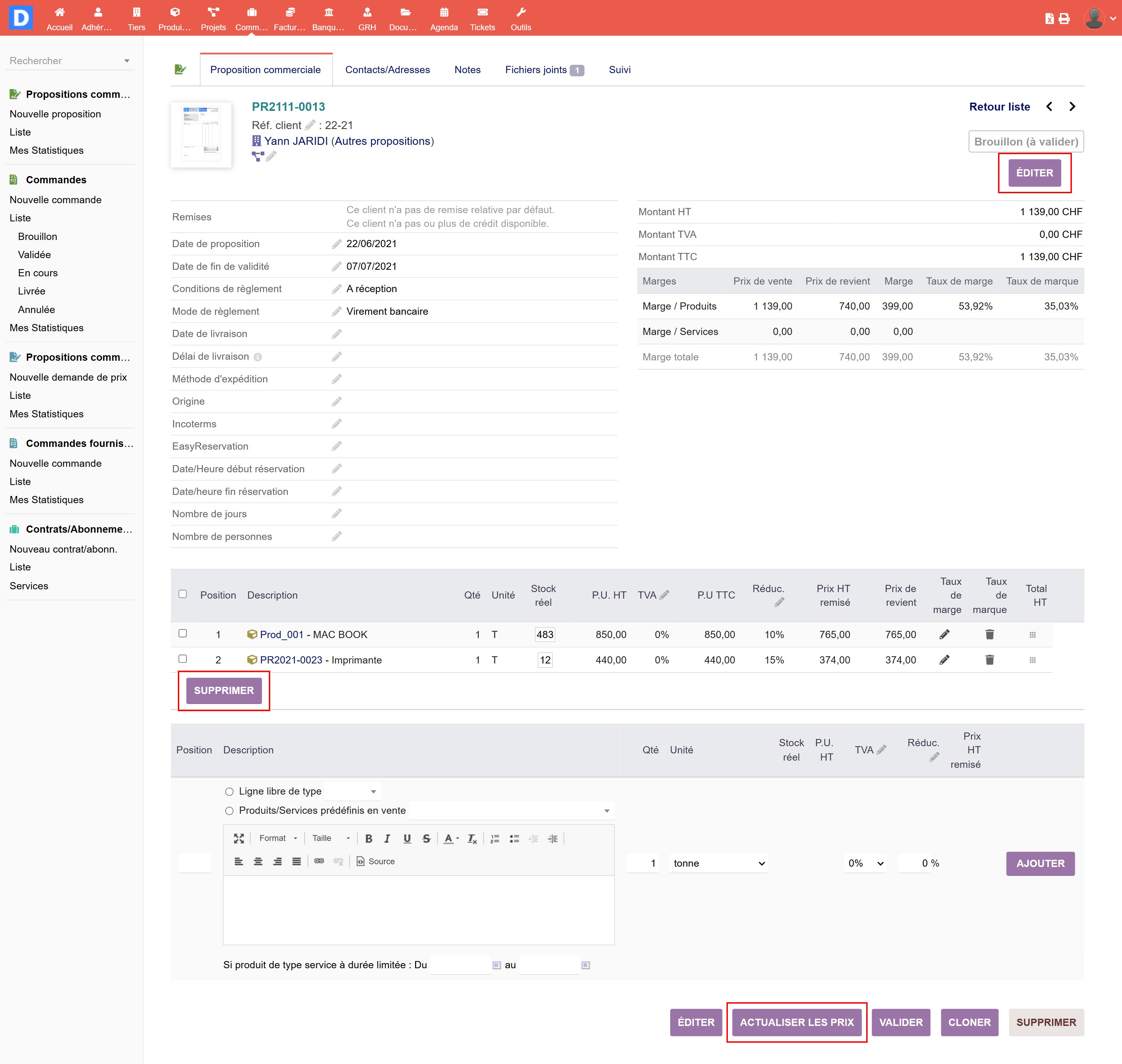
Task: Click the trash icon on the MAC BOOK line
Action: point(989,634)
